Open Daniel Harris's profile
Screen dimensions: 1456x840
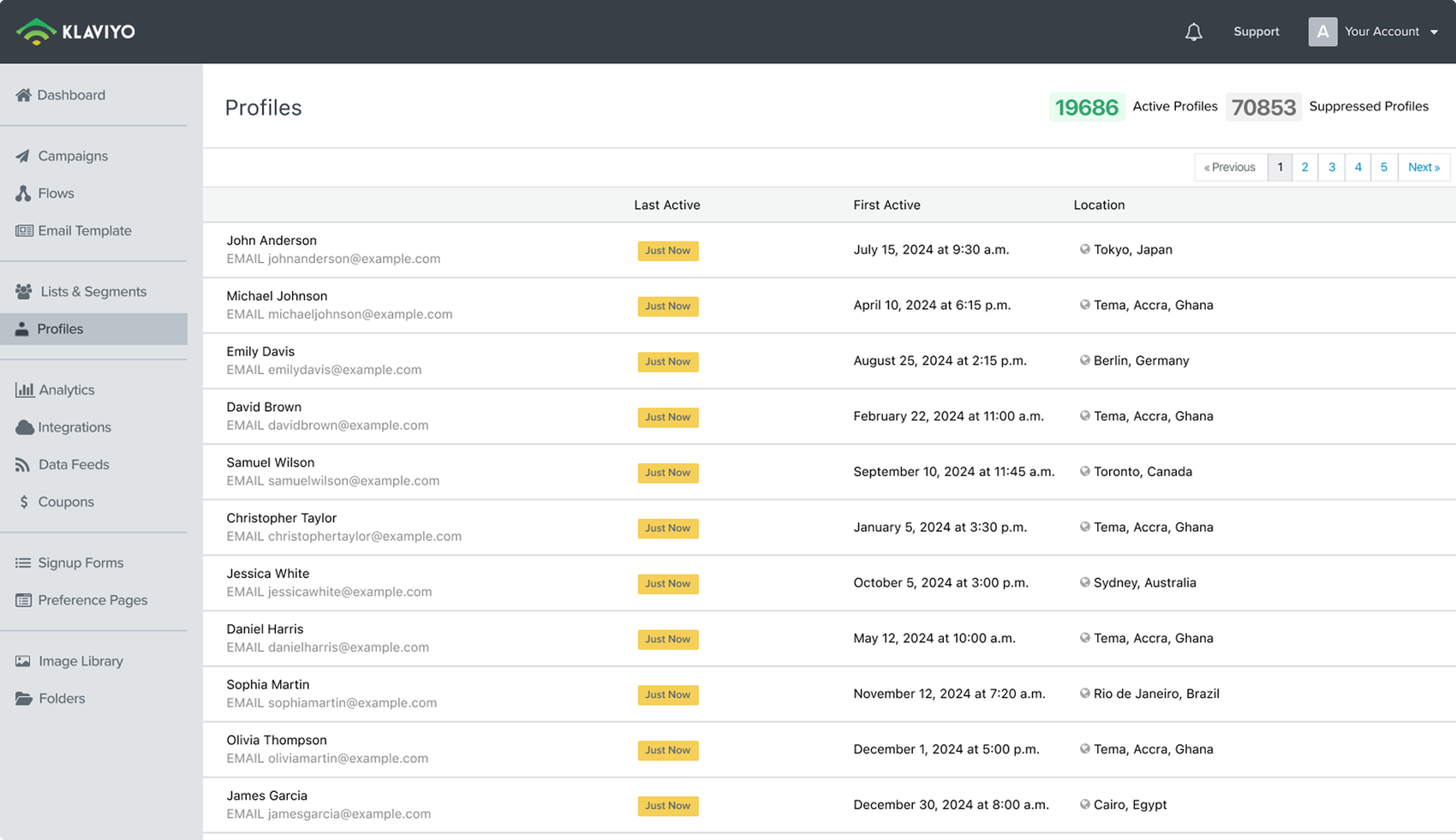click(265, 629)
